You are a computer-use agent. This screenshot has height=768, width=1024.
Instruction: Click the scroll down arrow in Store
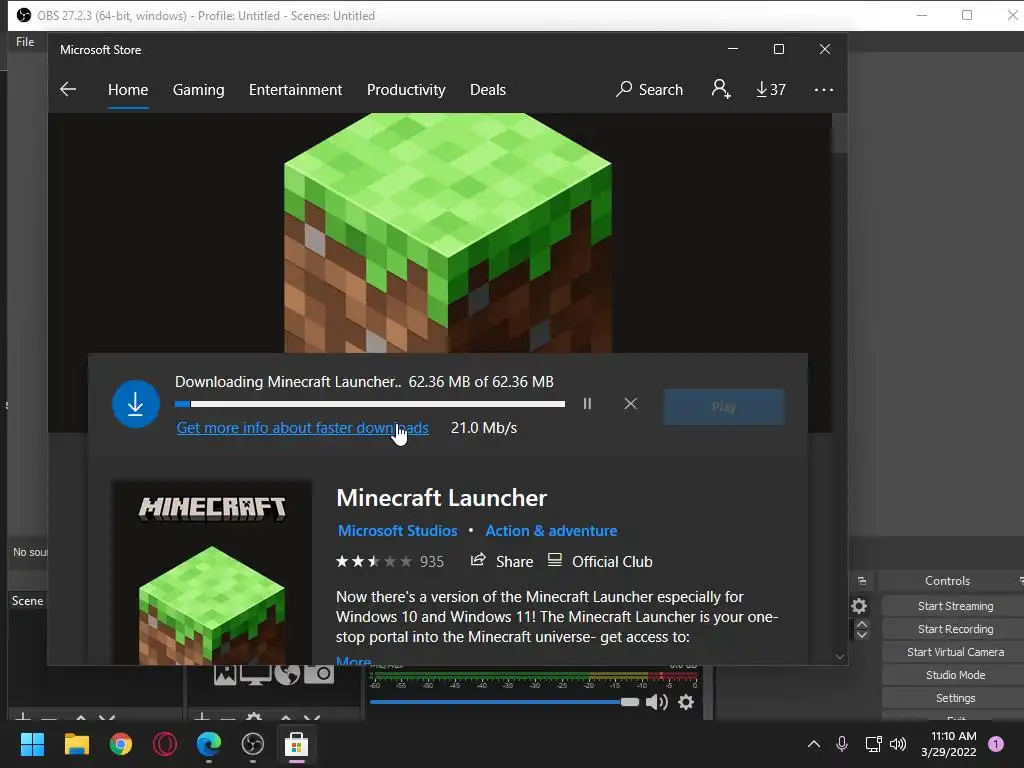point(840,656)
